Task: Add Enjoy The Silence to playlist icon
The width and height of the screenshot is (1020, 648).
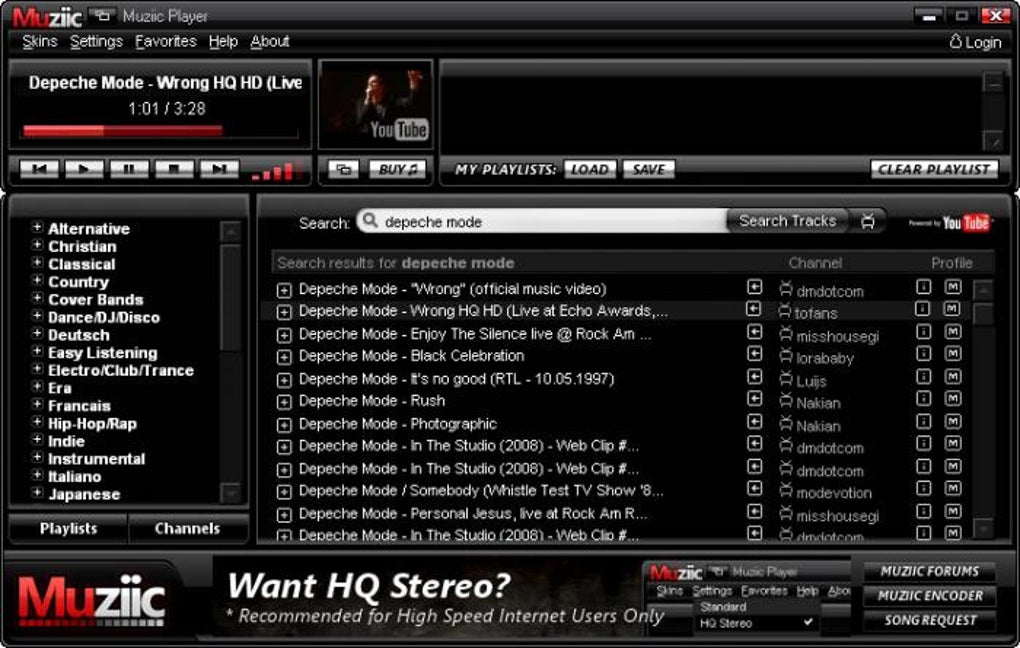Action: [x=754, y=332]
